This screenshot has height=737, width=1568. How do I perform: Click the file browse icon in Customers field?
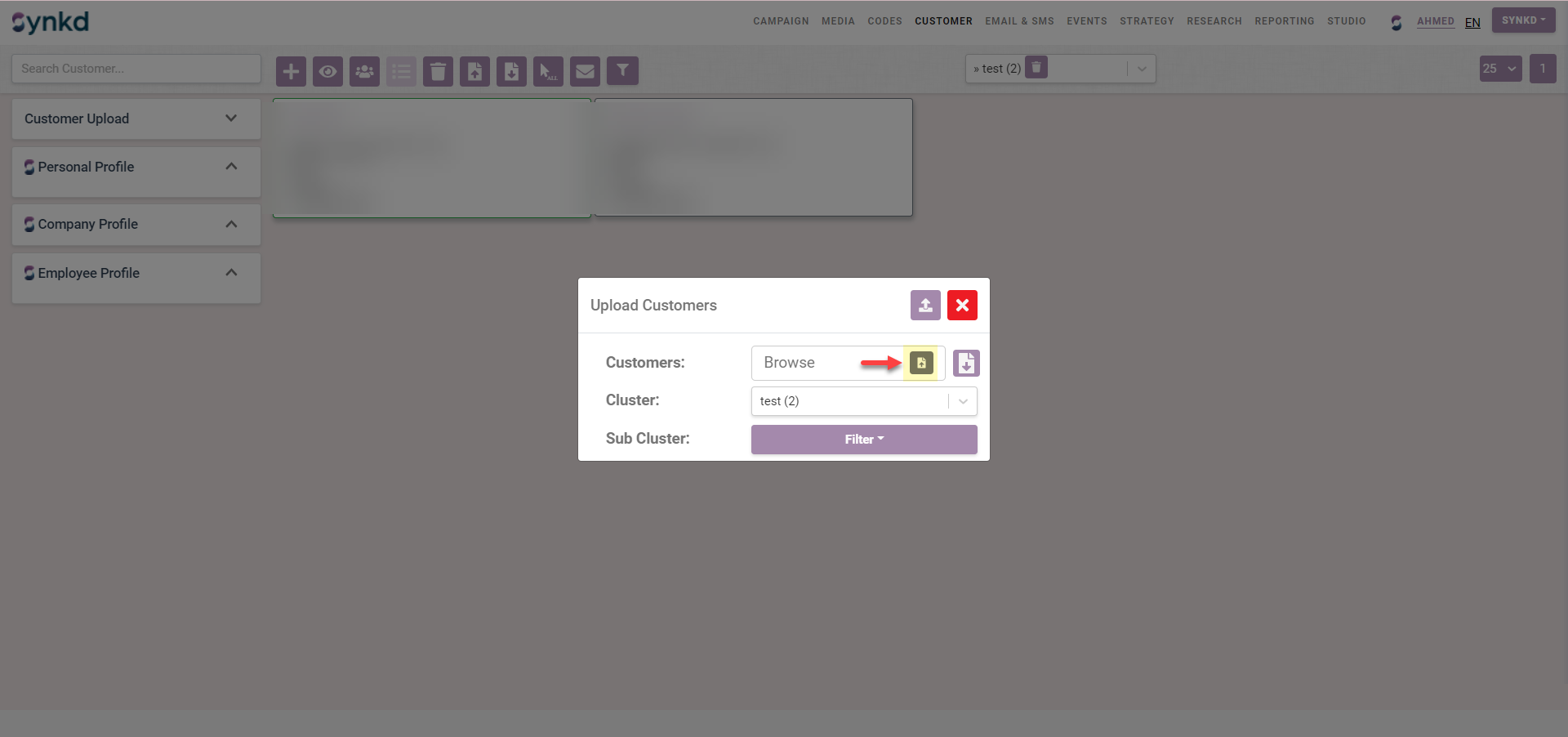click(x=921, y=363)
